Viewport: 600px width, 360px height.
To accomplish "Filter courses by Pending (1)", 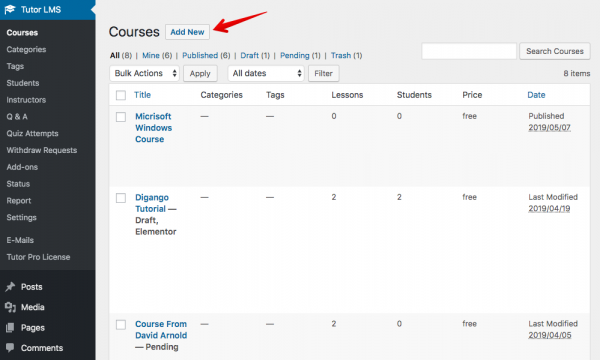I will point(300,55).
